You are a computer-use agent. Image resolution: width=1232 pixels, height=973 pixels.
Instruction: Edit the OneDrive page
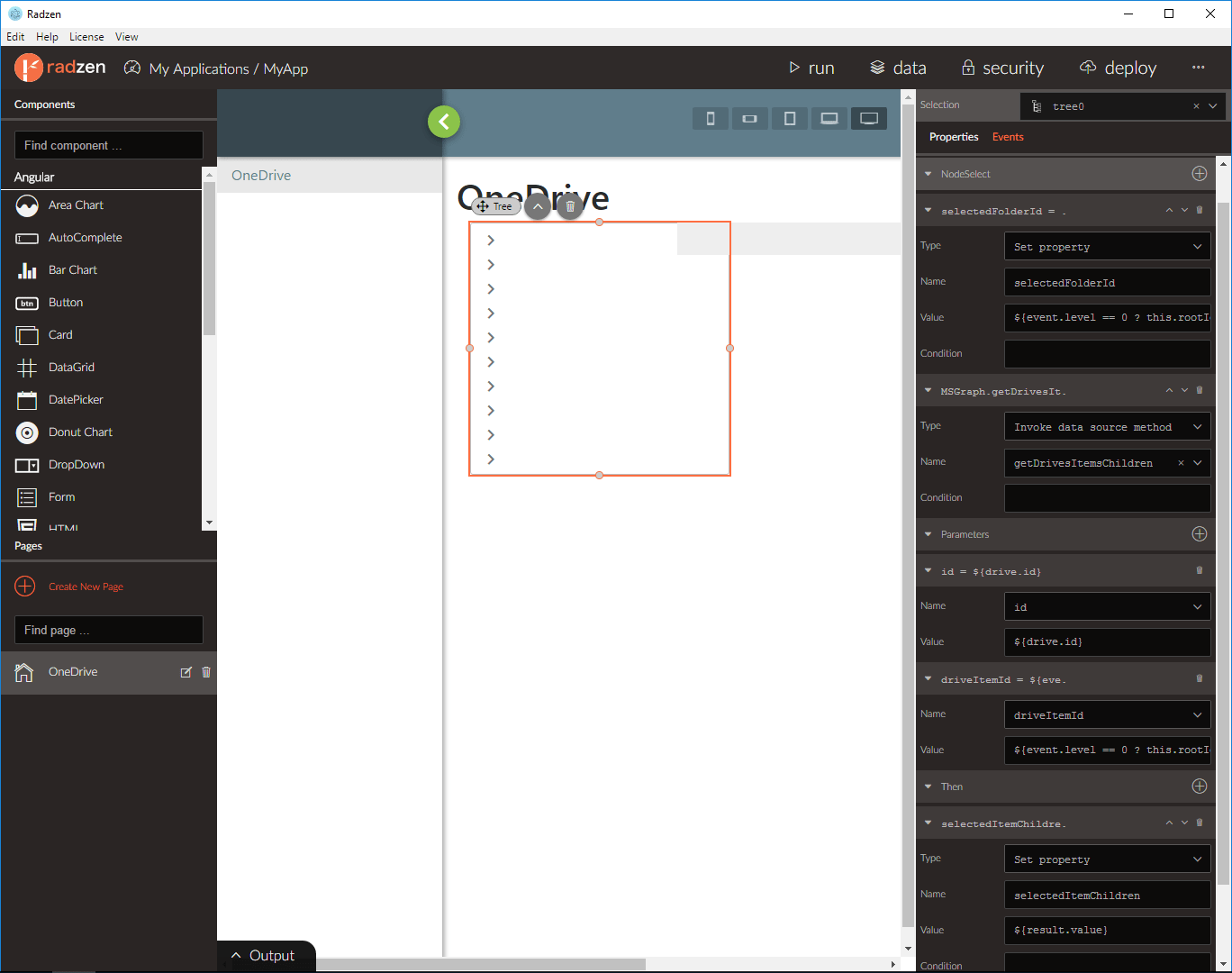pyautogui.click(x=186, y=672)
